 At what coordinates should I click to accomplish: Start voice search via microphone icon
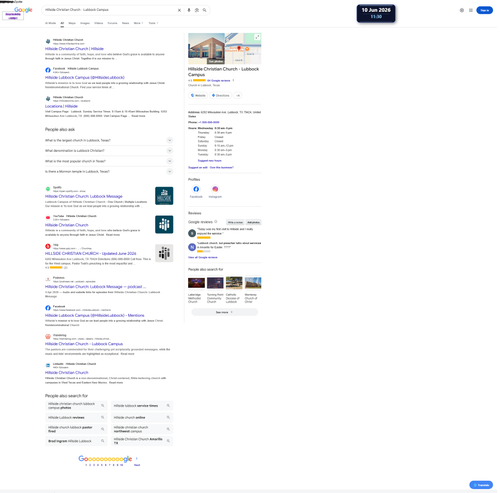click(189, 10)
